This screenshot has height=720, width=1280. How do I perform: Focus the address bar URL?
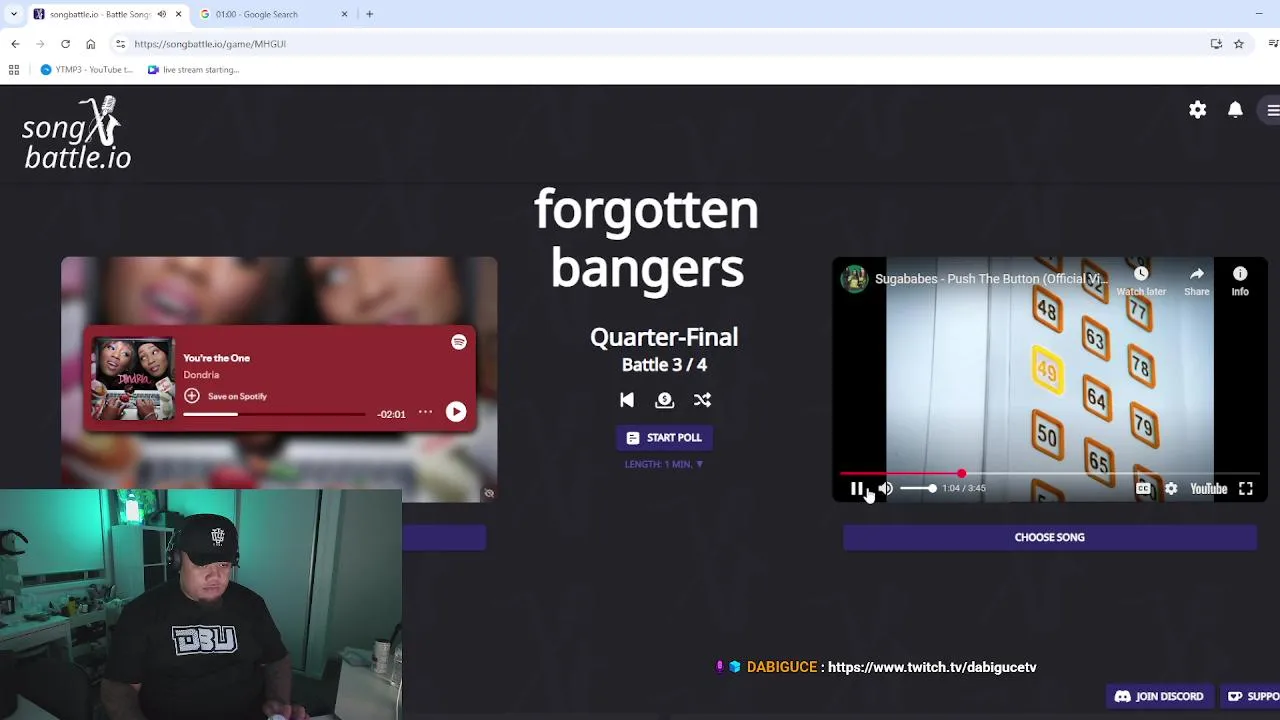210,44
